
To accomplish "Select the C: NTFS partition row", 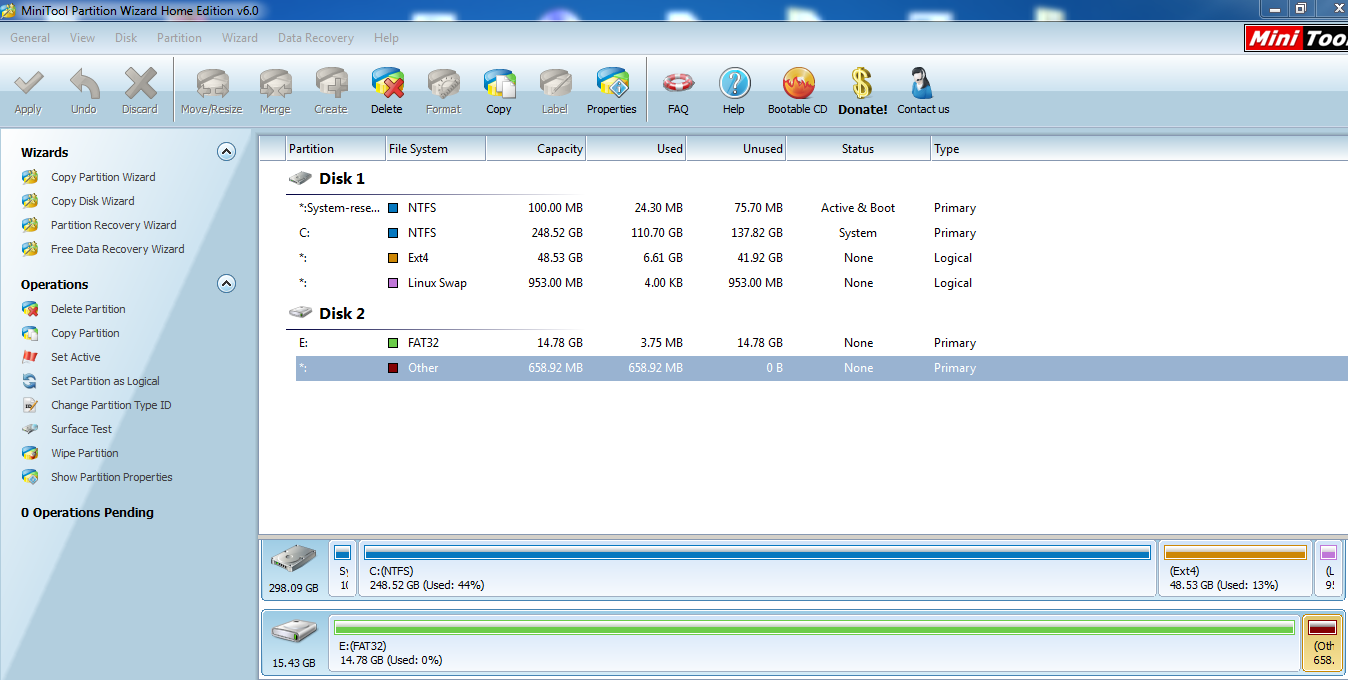I will point(821,233).
